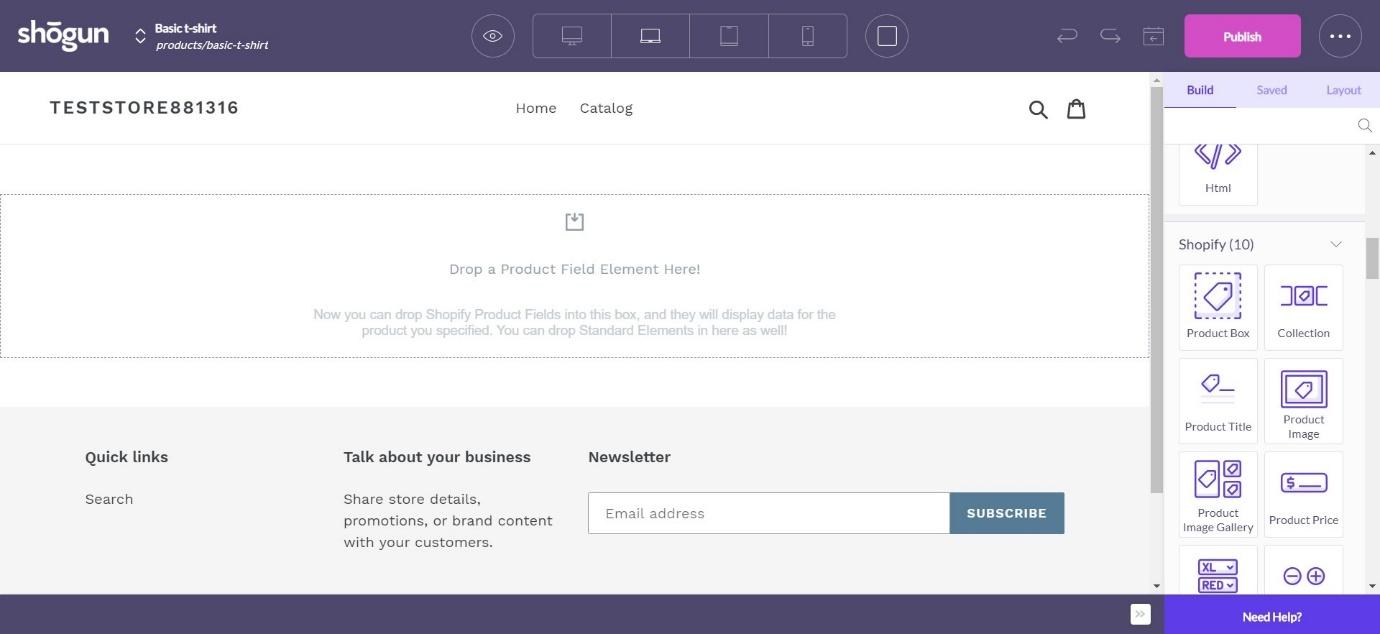Switch to the Saved tab

coord(1272,90)
